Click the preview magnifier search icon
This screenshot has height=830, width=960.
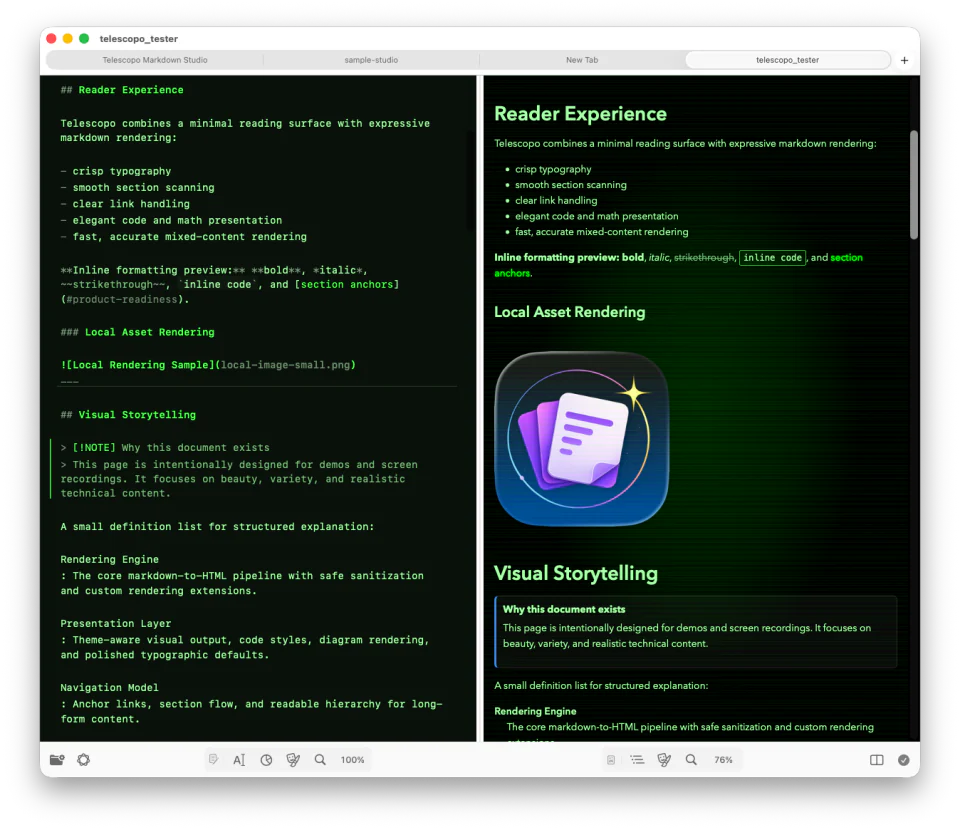pyautogui.click(x=691, y=760)
